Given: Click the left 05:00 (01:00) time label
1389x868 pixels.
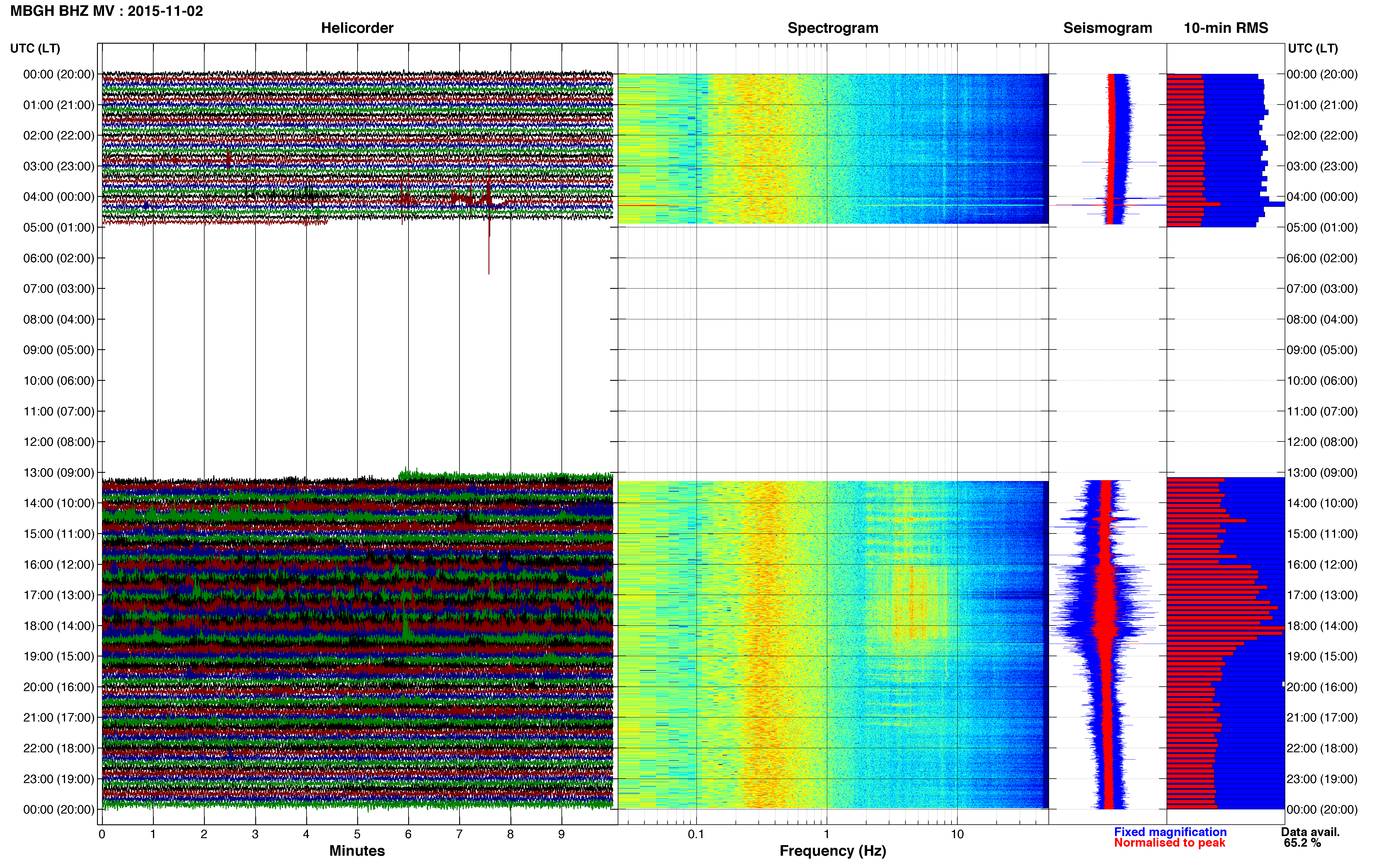Looking at the screenshot, I should pyautogui.click(x=59, y=227).
